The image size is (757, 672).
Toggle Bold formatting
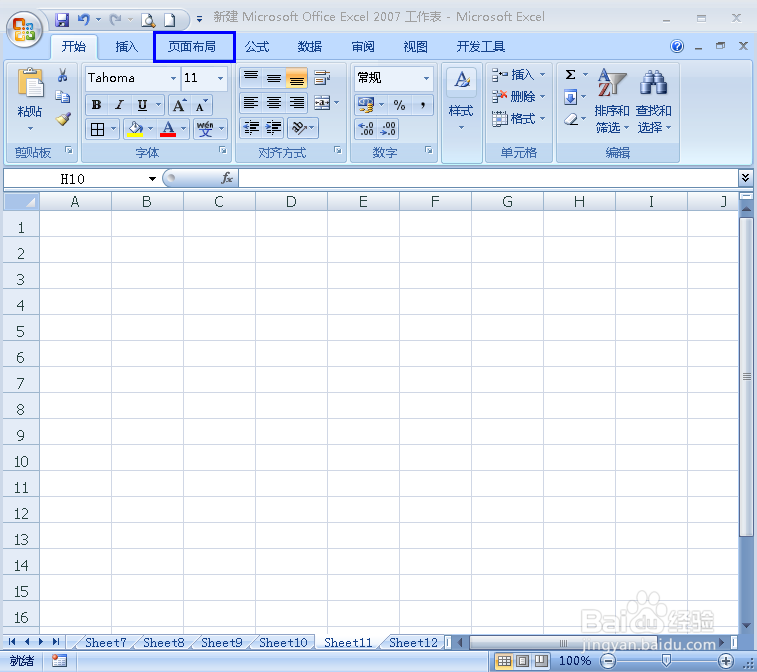click(x=97, y=105)
